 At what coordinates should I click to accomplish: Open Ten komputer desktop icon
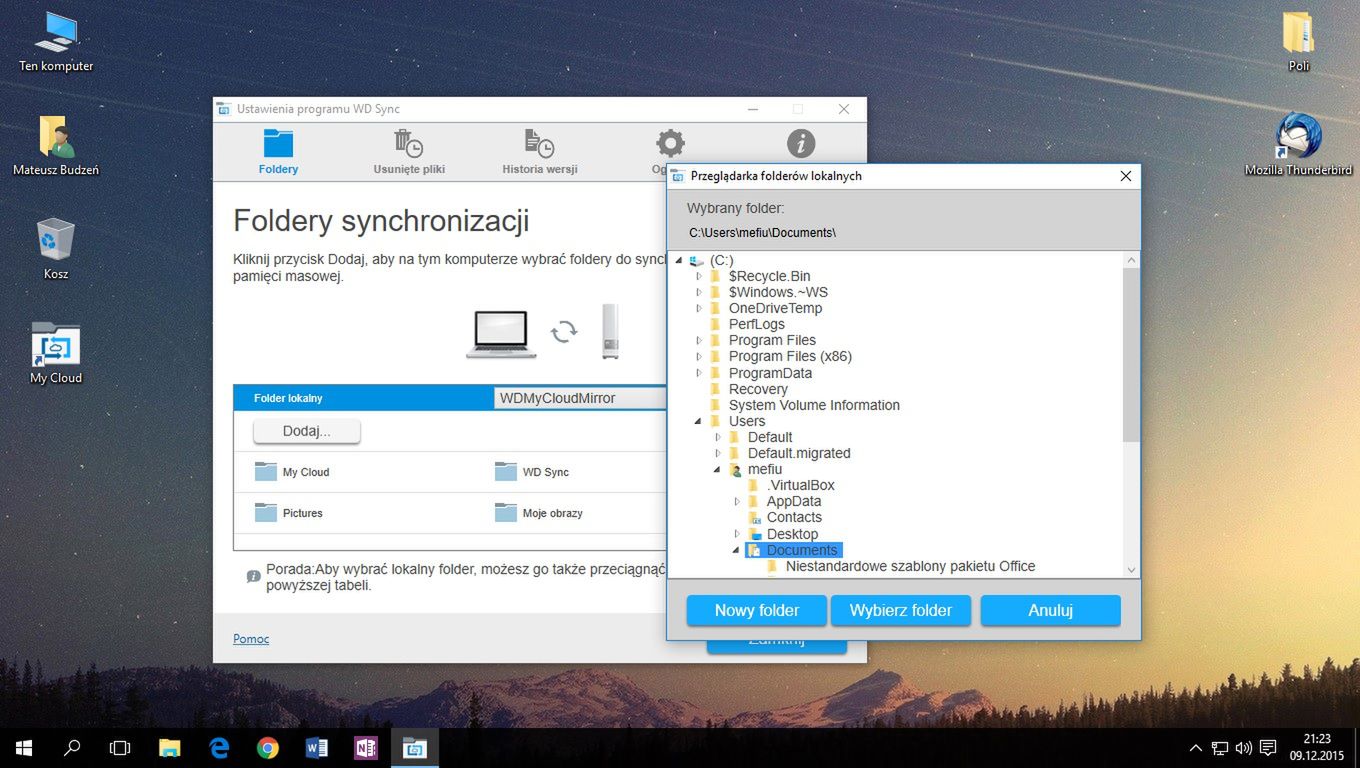point(56,42)
